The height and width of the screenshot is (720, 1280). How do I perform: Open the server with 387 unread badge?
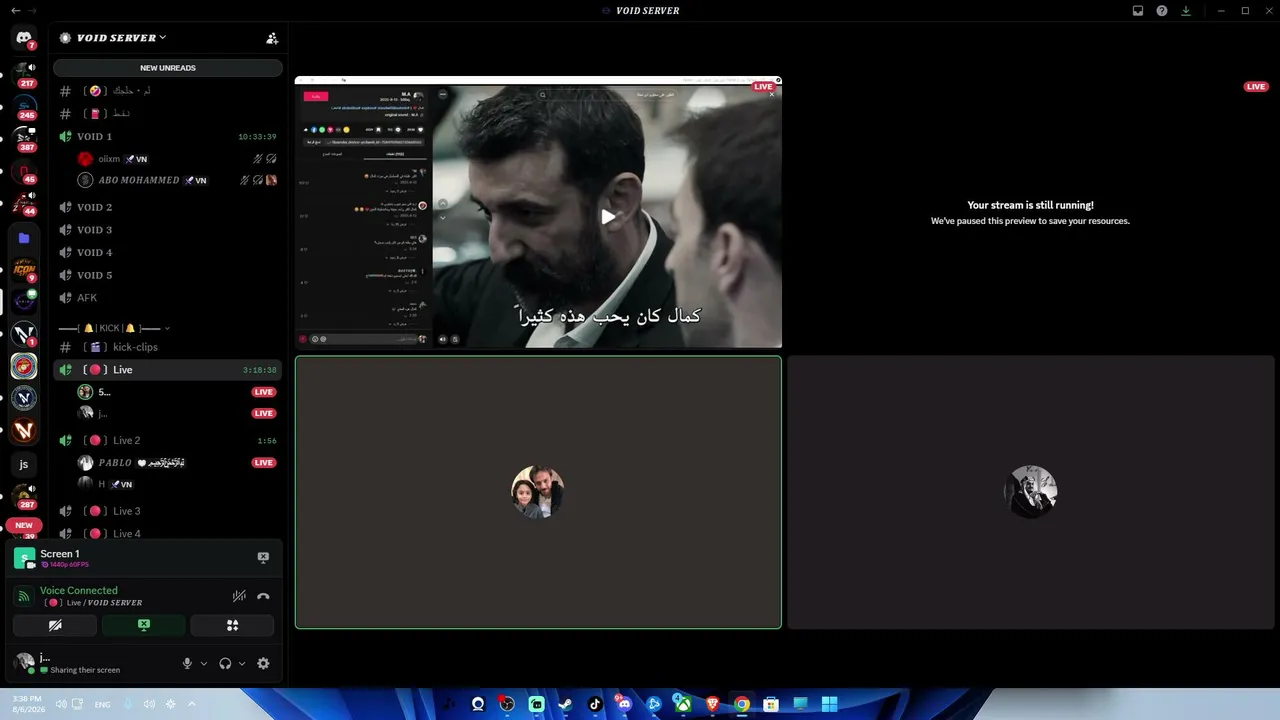click(24, 138)
